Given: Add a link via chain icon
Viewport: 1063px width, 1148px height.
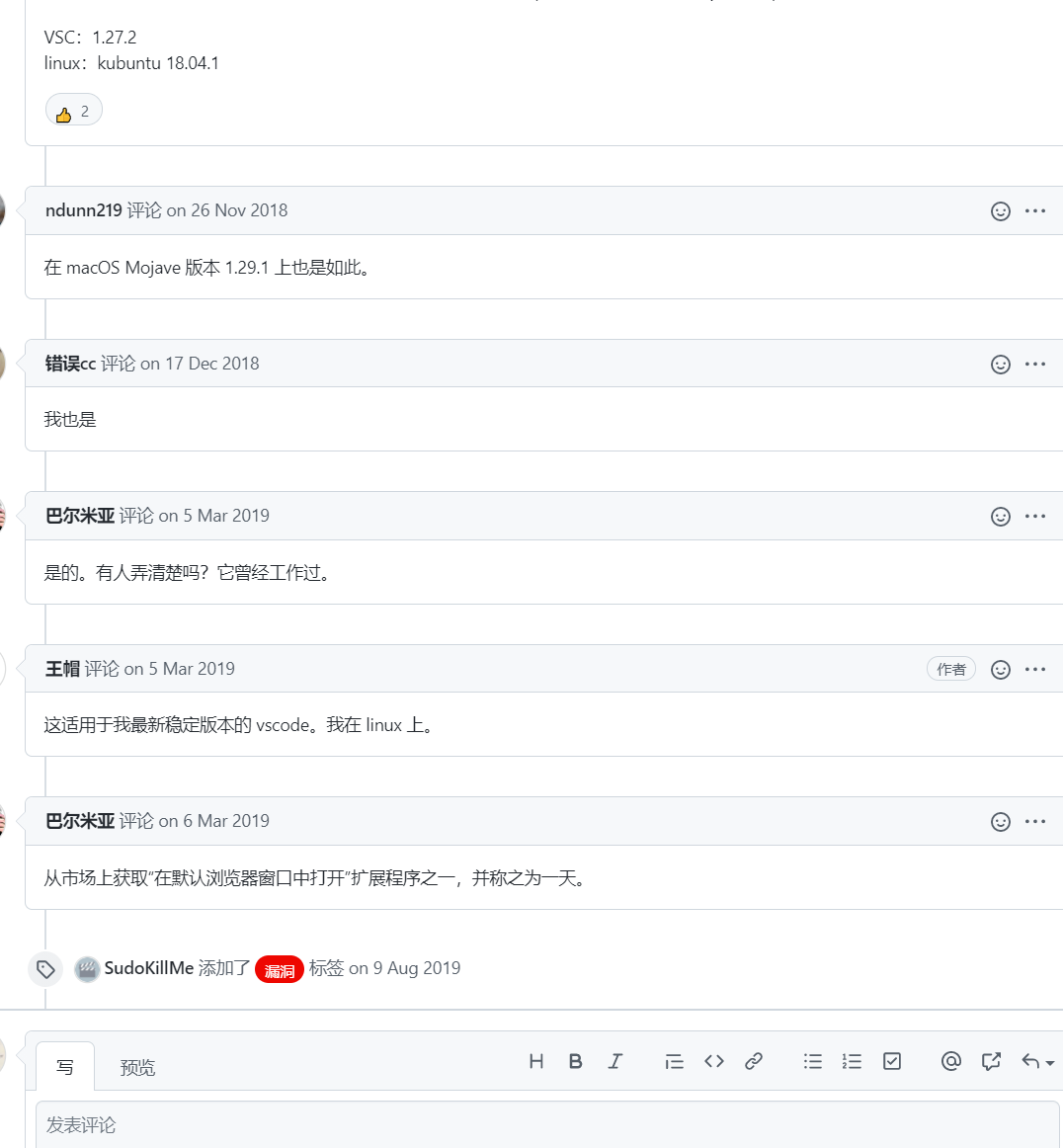Looking at the screenshot, I should click(x=754, y=1061).
